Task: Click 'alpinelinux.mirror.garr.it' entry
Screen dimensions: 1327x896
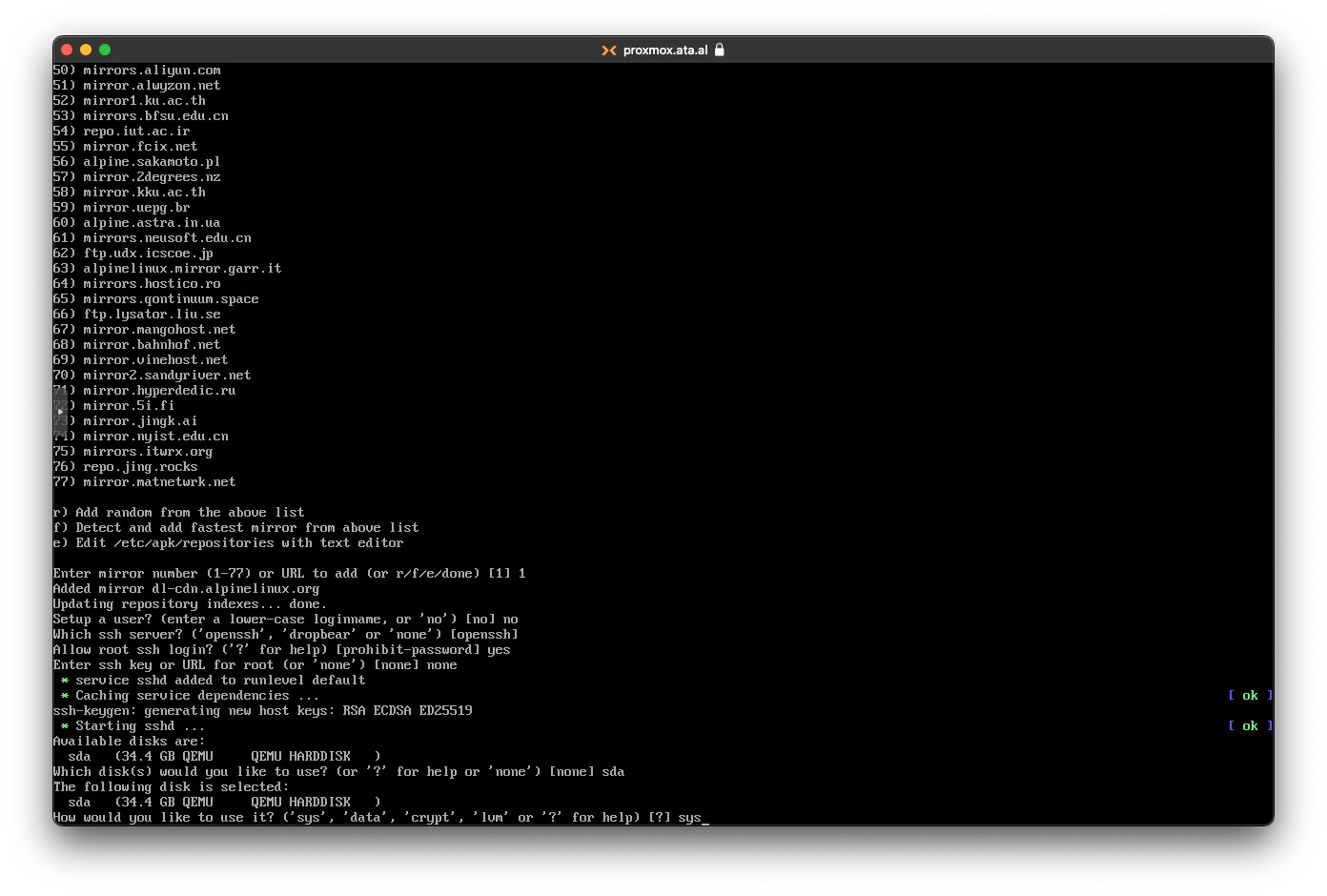Action: coord(168,269)
